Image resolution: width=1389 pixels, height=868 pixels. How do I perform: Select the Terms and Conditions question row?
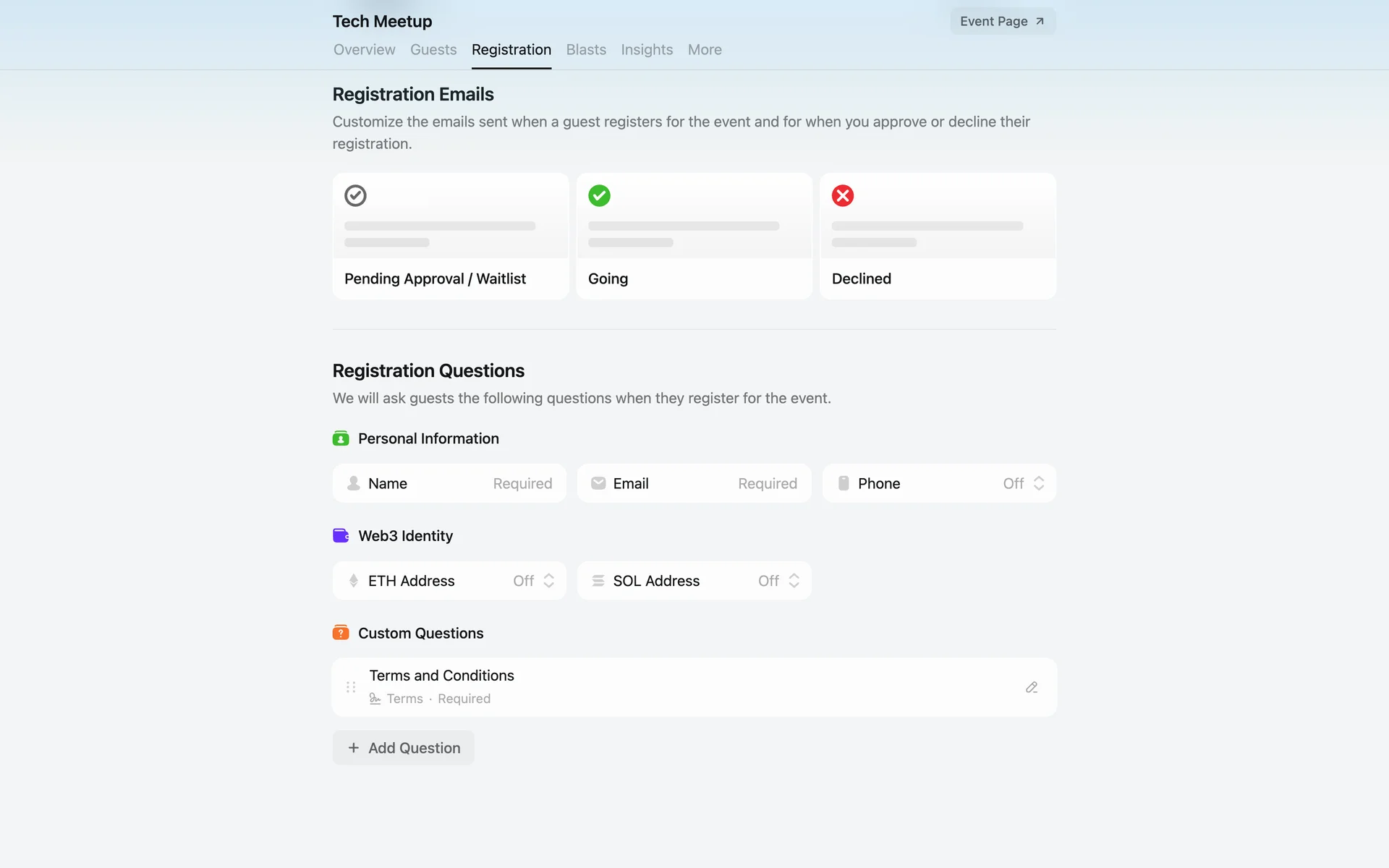click(x=651, y=686)
